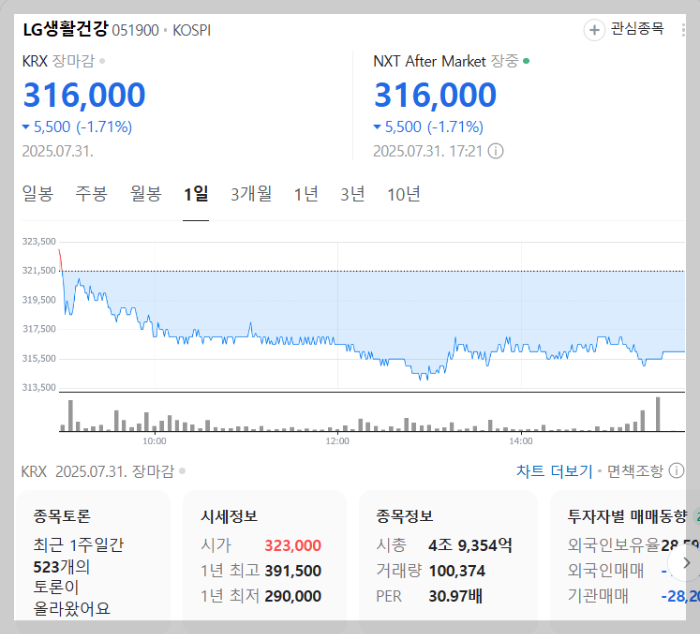Click KRX price 316,000

tap(84, 95)
